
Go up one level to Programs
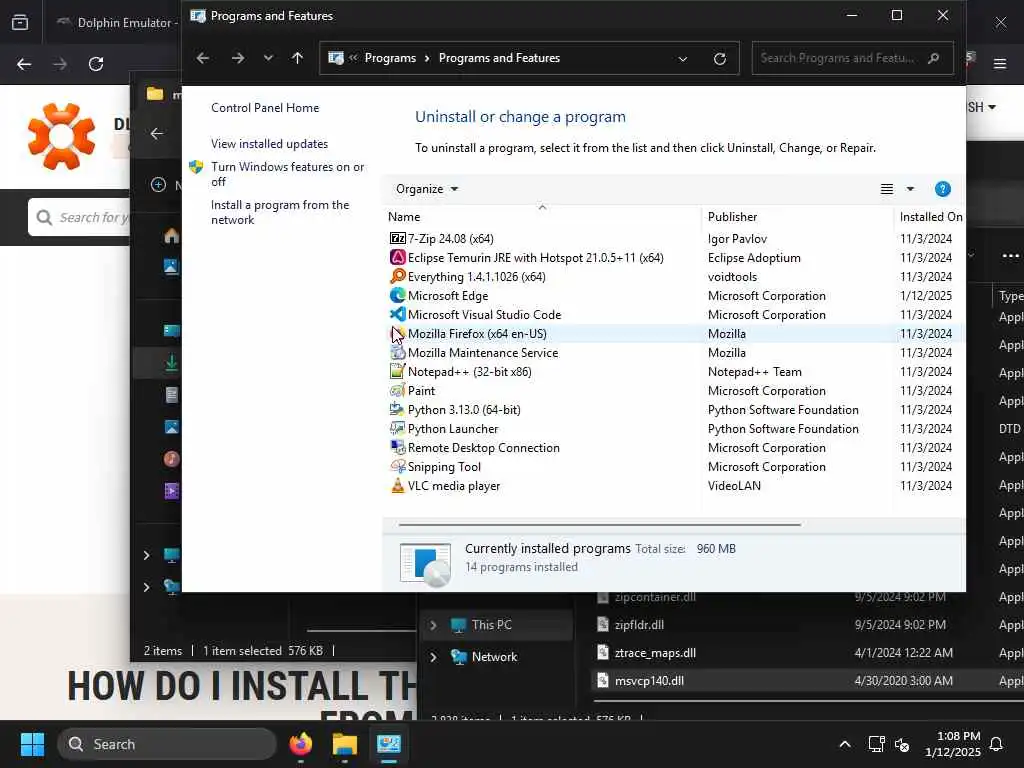tap(297, 58)
